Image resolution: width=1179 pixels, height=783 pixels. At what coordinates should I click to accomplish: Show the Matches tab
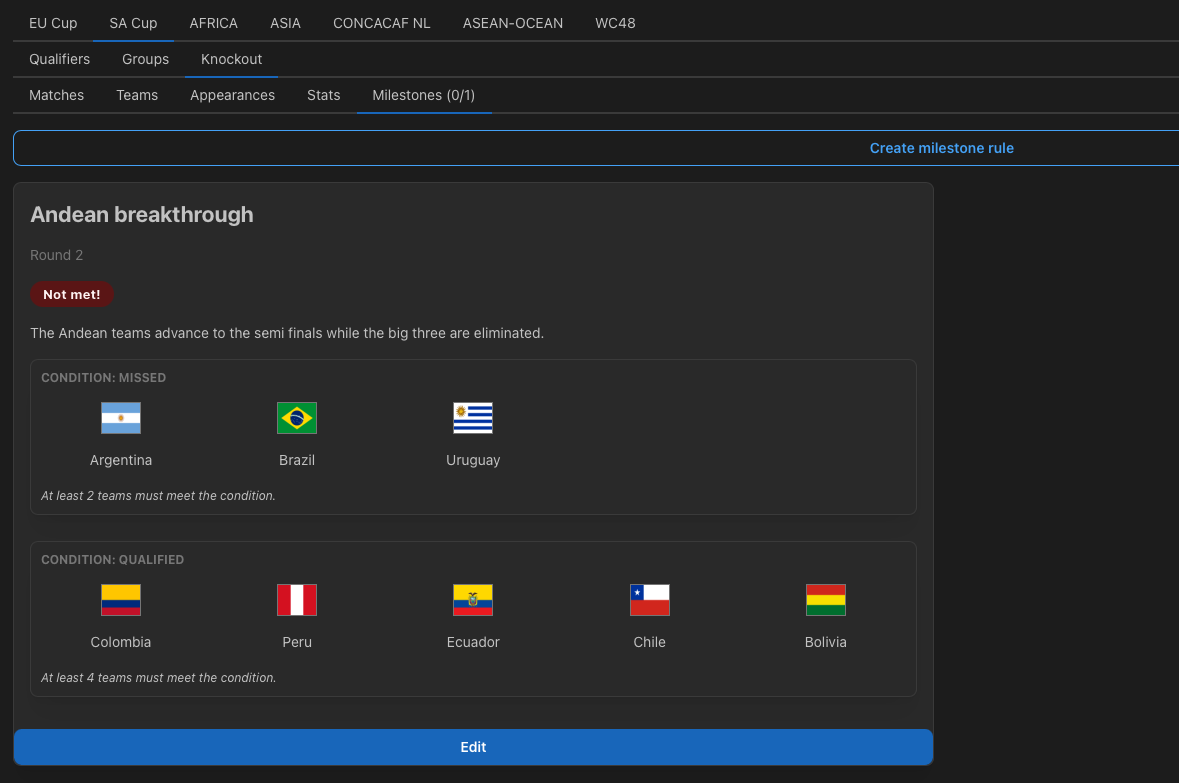(x=56, y=96)
